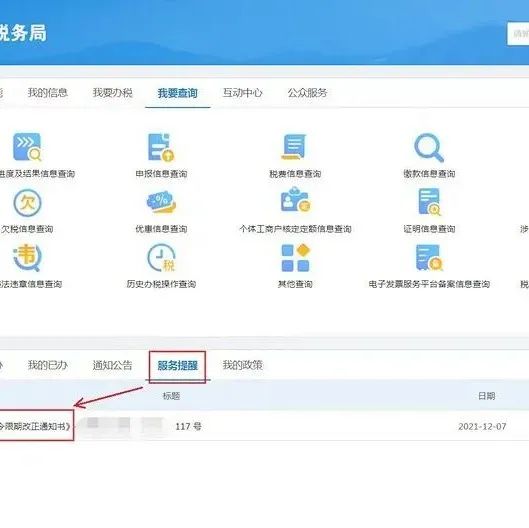The width and height of the screenshot is (529, 528).
Task: Open 欠税信息查询 icon
Action: pos(27,203)
